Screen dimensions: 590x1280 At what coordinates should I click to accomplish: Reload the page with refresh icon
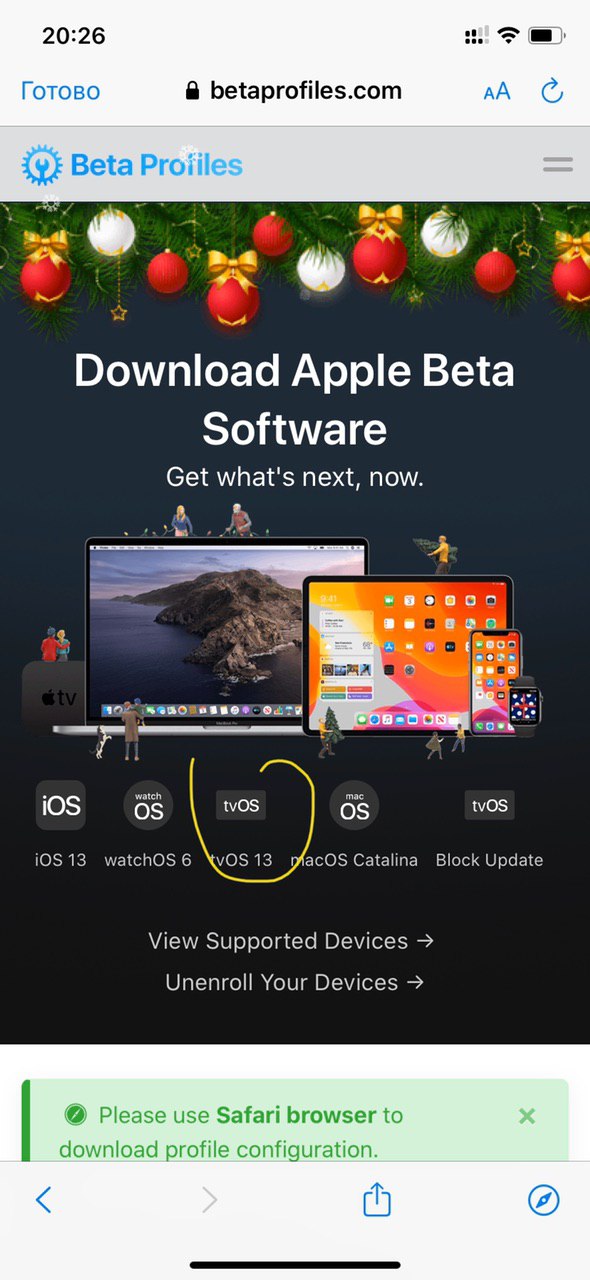click(552, 91)
